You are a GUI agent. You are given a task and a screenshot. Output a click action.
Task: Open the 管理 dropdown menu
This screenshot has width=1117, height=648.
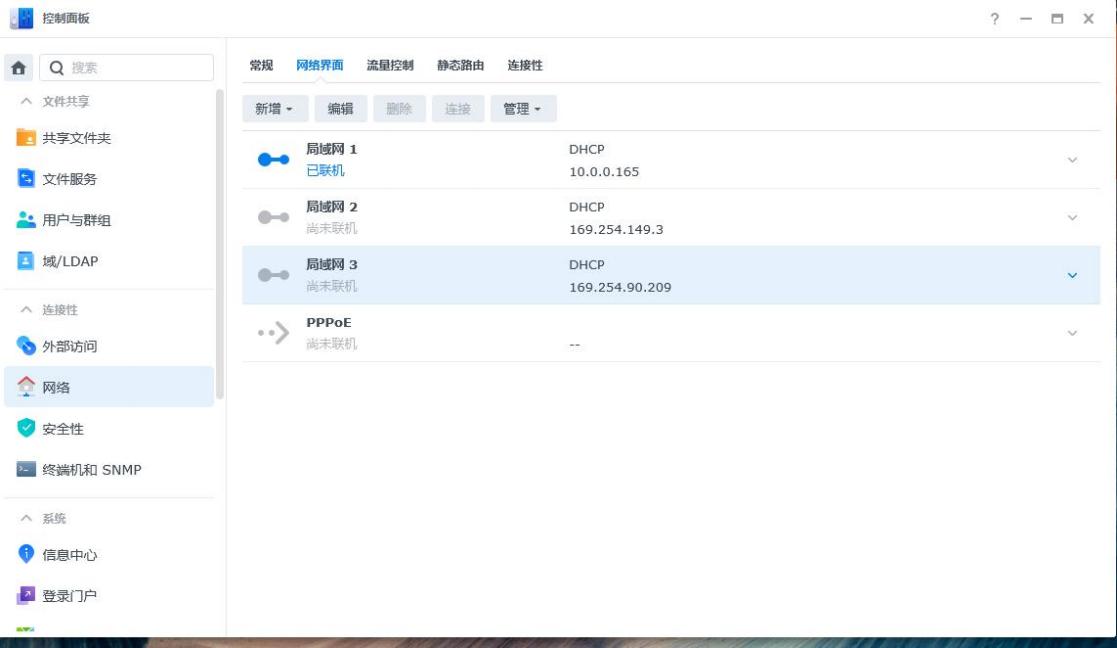[x=523, y=108]
